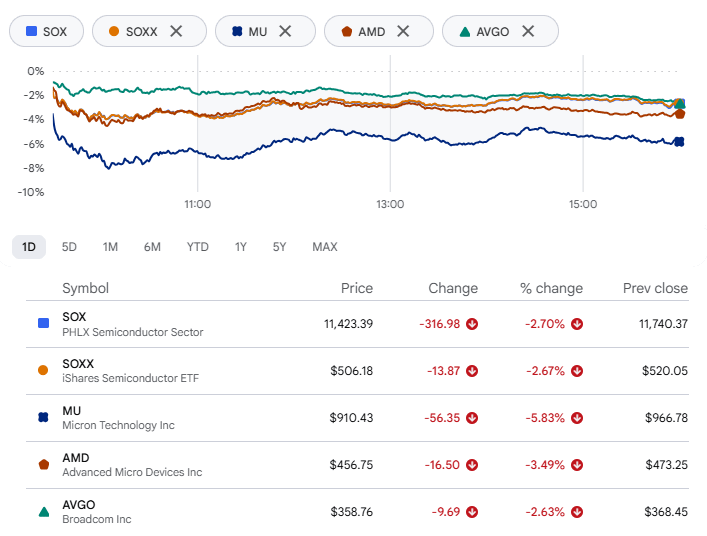
Task: Click 'Micron Technology Inc' name
Action: pos(118,425)
